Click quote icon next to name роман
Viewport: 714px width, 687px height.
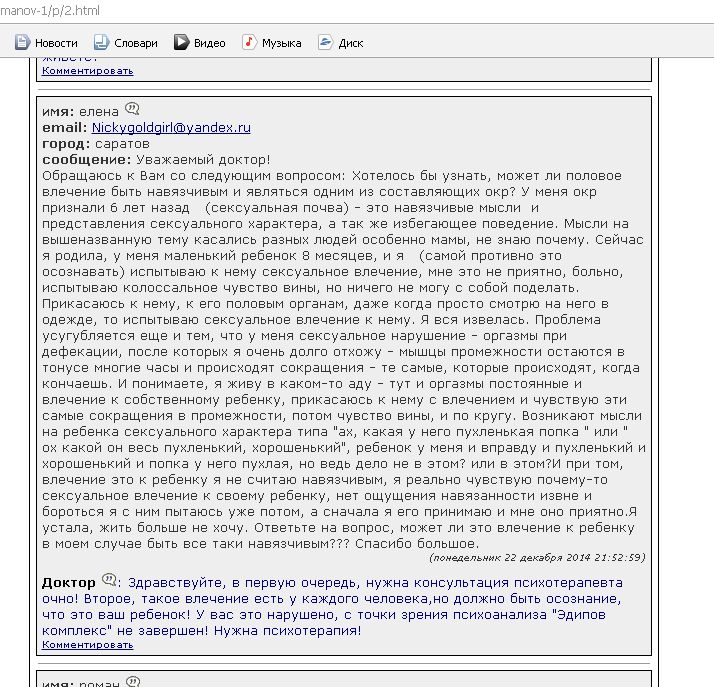click(133, 682)
